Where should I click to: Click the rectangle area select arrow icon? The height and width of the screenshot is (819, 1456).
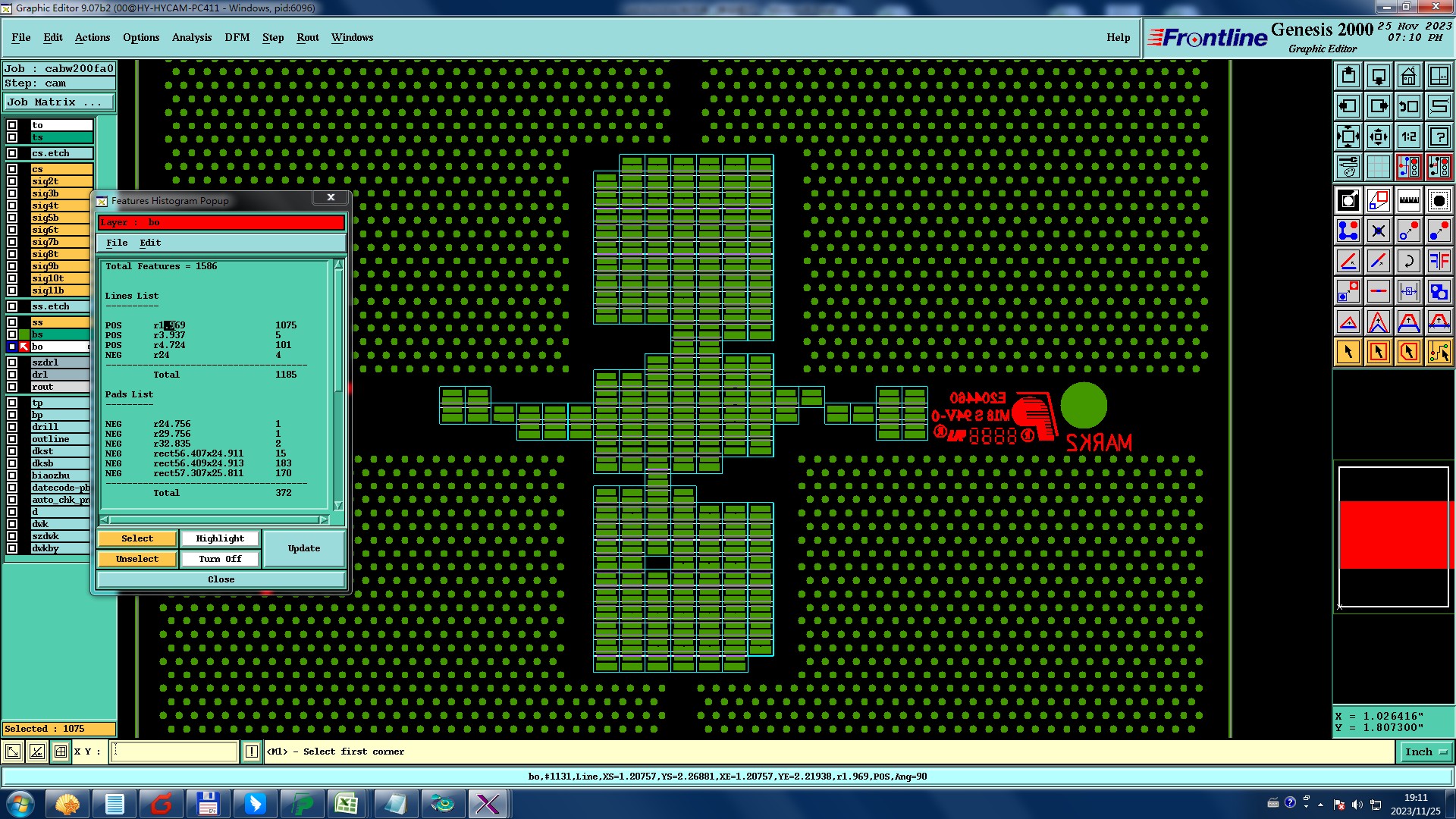pos(1378,352)
